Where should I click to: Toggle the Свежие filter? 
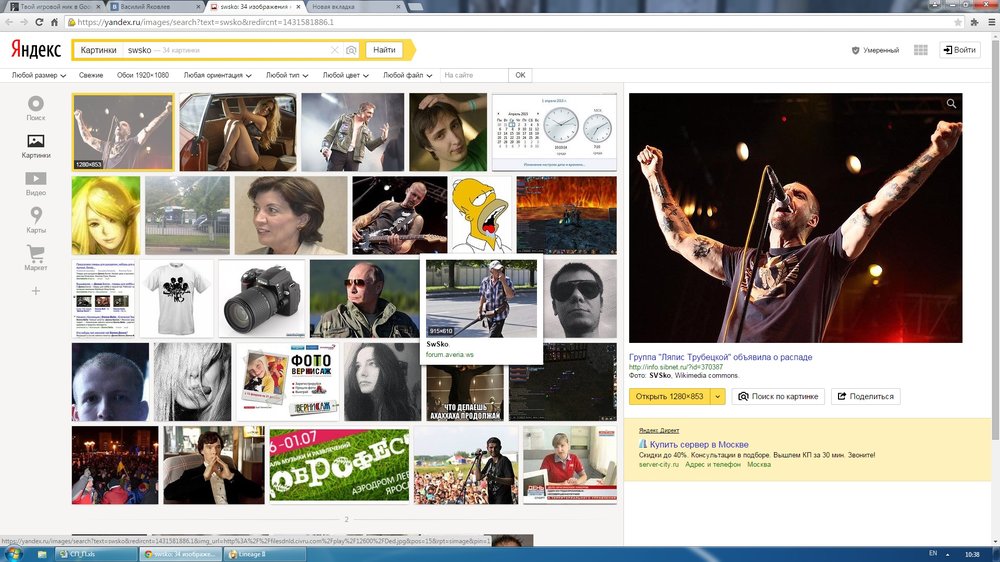click(x=91, y=75)
